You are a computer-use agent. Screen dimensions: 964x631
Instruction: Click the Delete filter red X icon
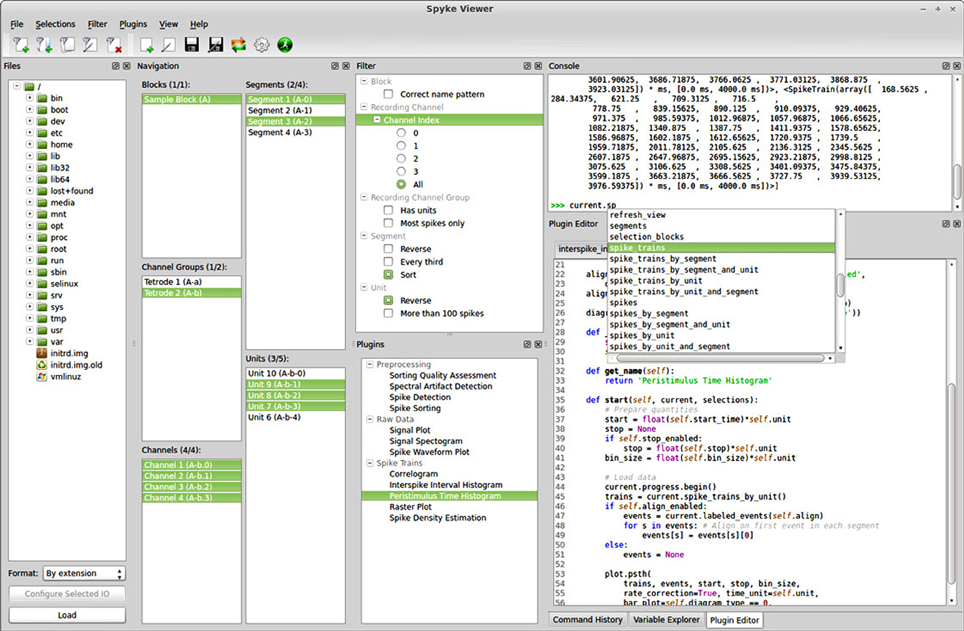114,45
